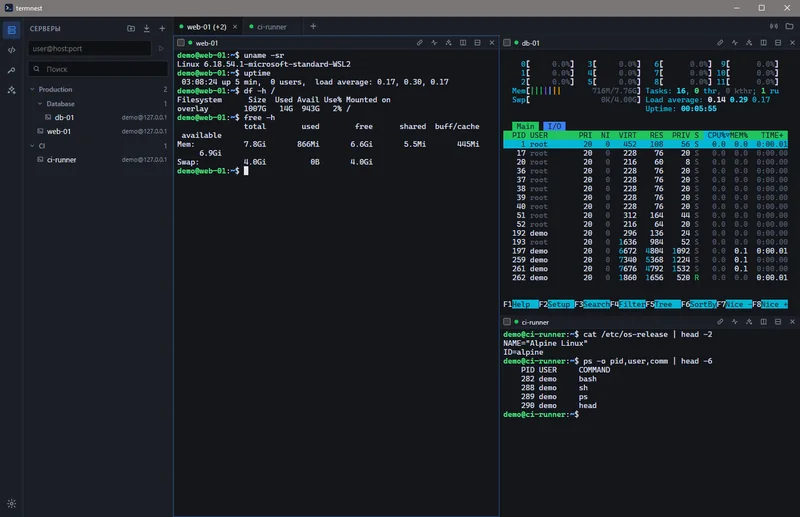Focus the Поиск search field
The height and width of the screenshot is (517, 800).
98,69
